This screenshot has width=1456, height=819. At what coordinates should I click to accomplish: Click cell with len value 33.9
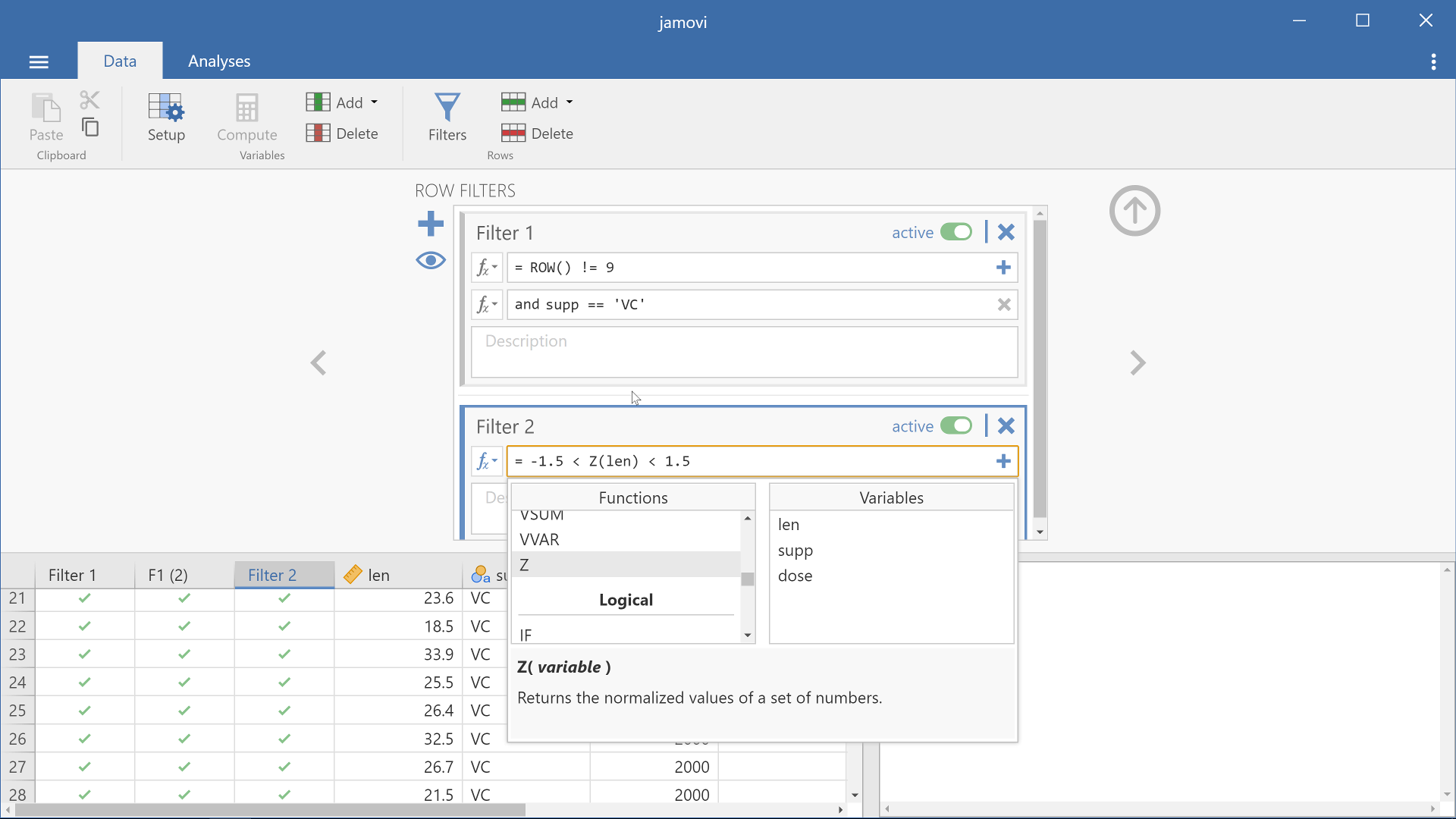pyautogui.click(x=398, y=654)
